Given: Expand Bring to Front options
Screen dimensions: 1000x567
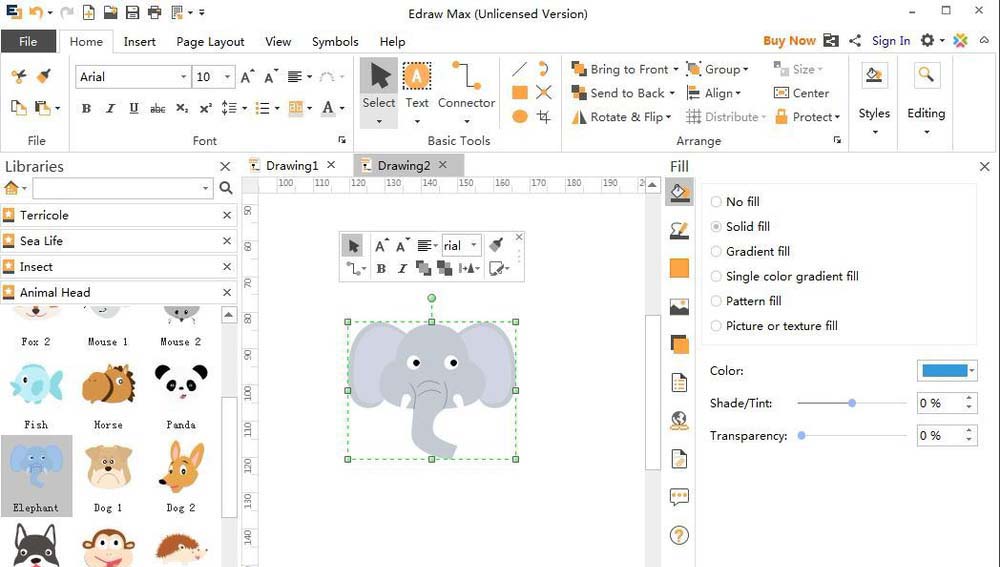Looking at the screenshot, I should click(675, 70).
